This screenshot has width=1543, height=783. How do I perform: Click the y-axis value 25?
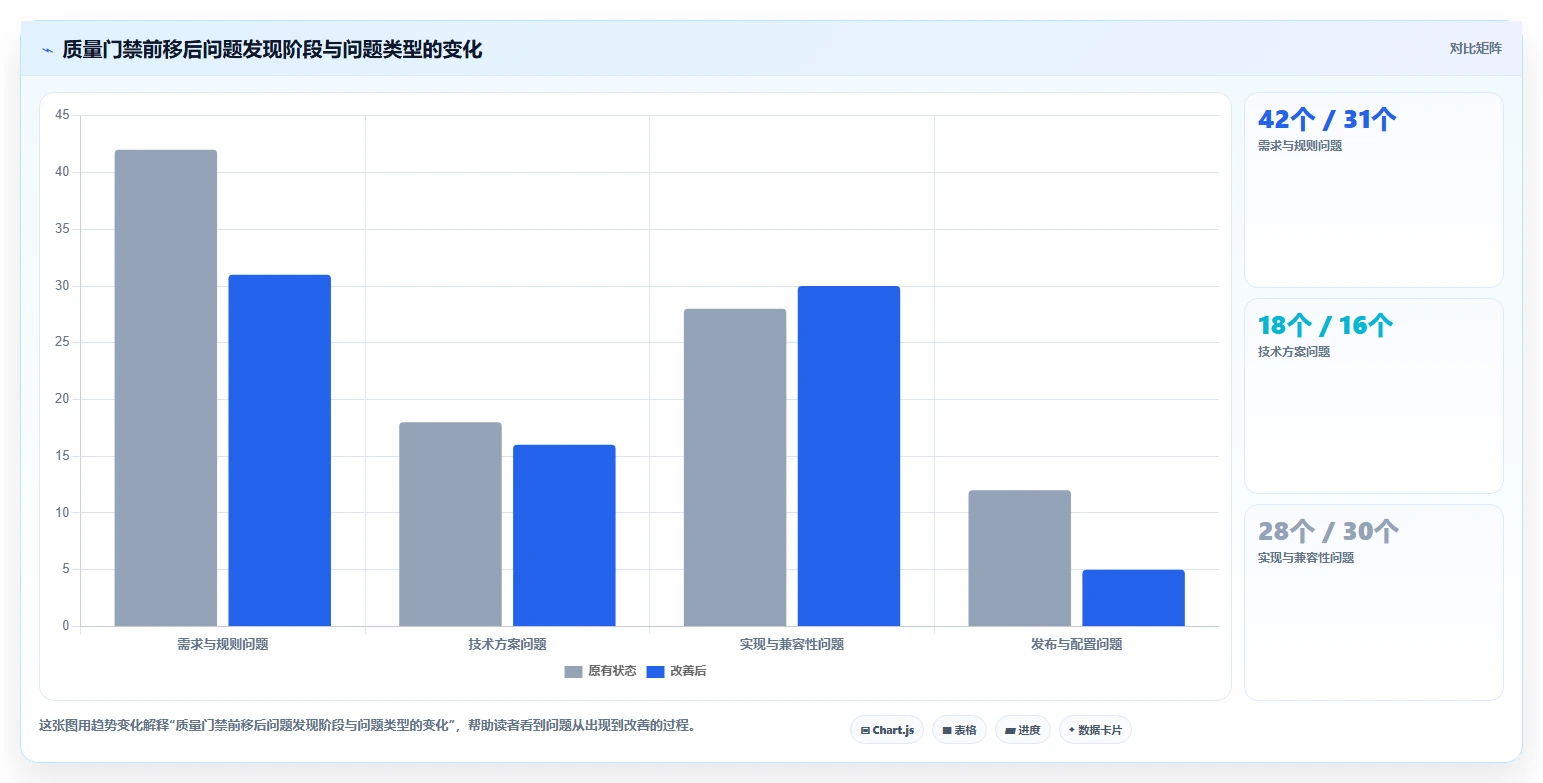(62, 342)
